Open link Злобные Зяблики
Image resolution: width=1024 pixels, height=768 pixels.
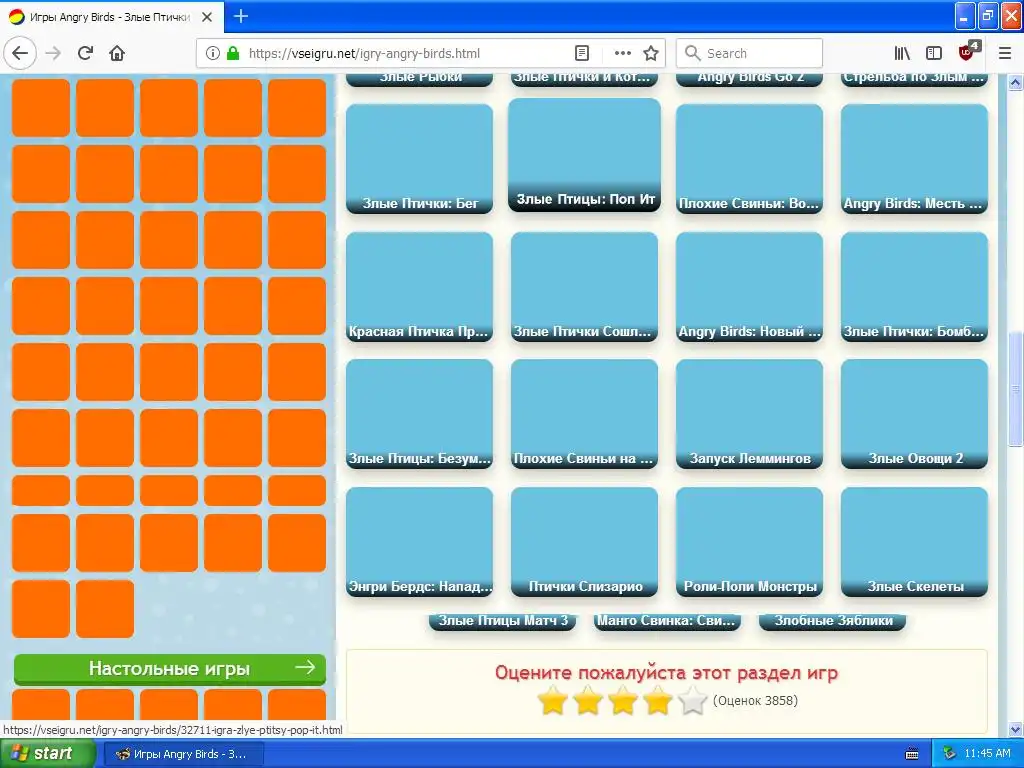[x=832, y=621]
